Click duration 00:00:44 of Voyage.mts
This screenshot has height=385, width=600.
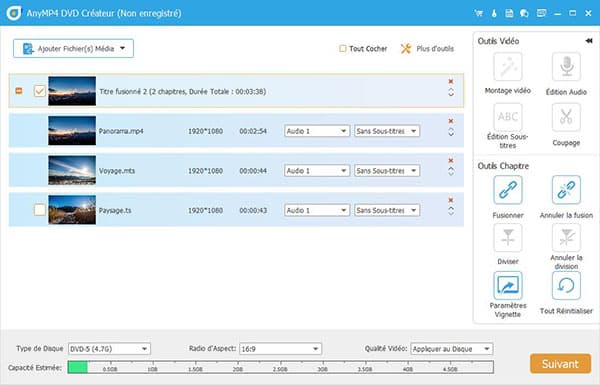point(253,171)
